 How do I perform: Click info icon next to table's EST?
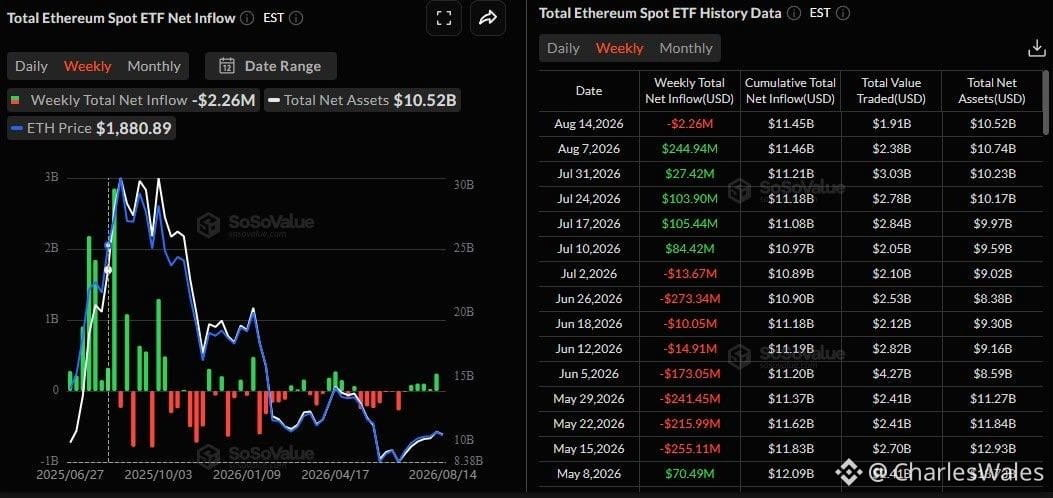pos(843,13)
